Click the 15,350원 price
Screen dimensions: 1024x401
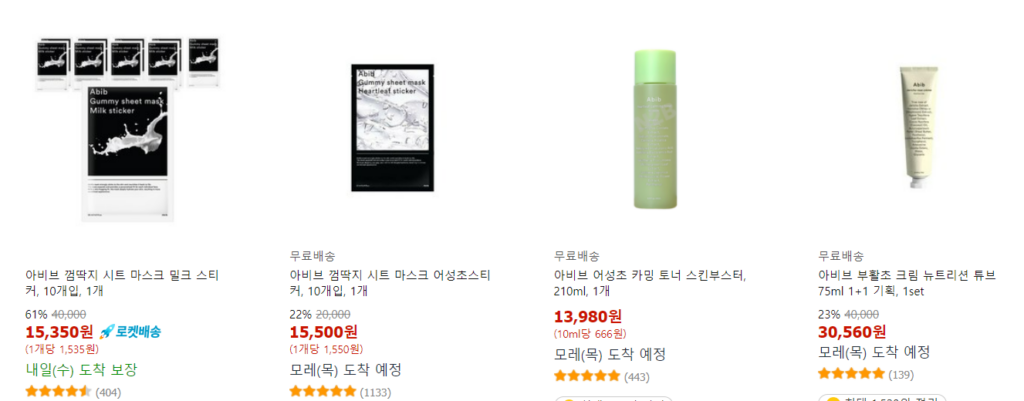click(x=59, y=332)
